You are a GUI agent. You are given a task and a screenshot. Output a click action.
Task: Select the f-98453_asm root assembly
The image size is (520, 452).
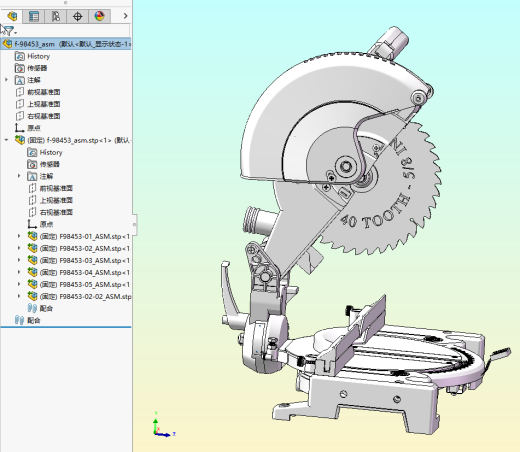(x=66, y=44)
